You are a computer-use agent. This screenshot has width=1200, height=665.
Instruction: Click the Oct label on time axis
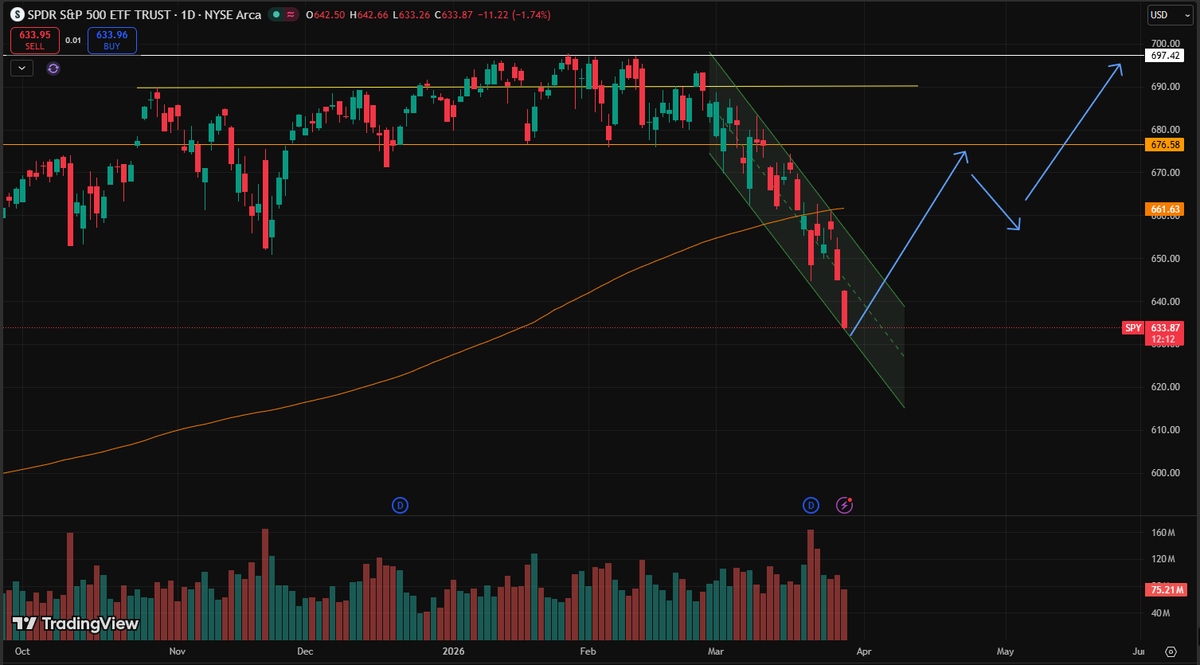point(23,650)
